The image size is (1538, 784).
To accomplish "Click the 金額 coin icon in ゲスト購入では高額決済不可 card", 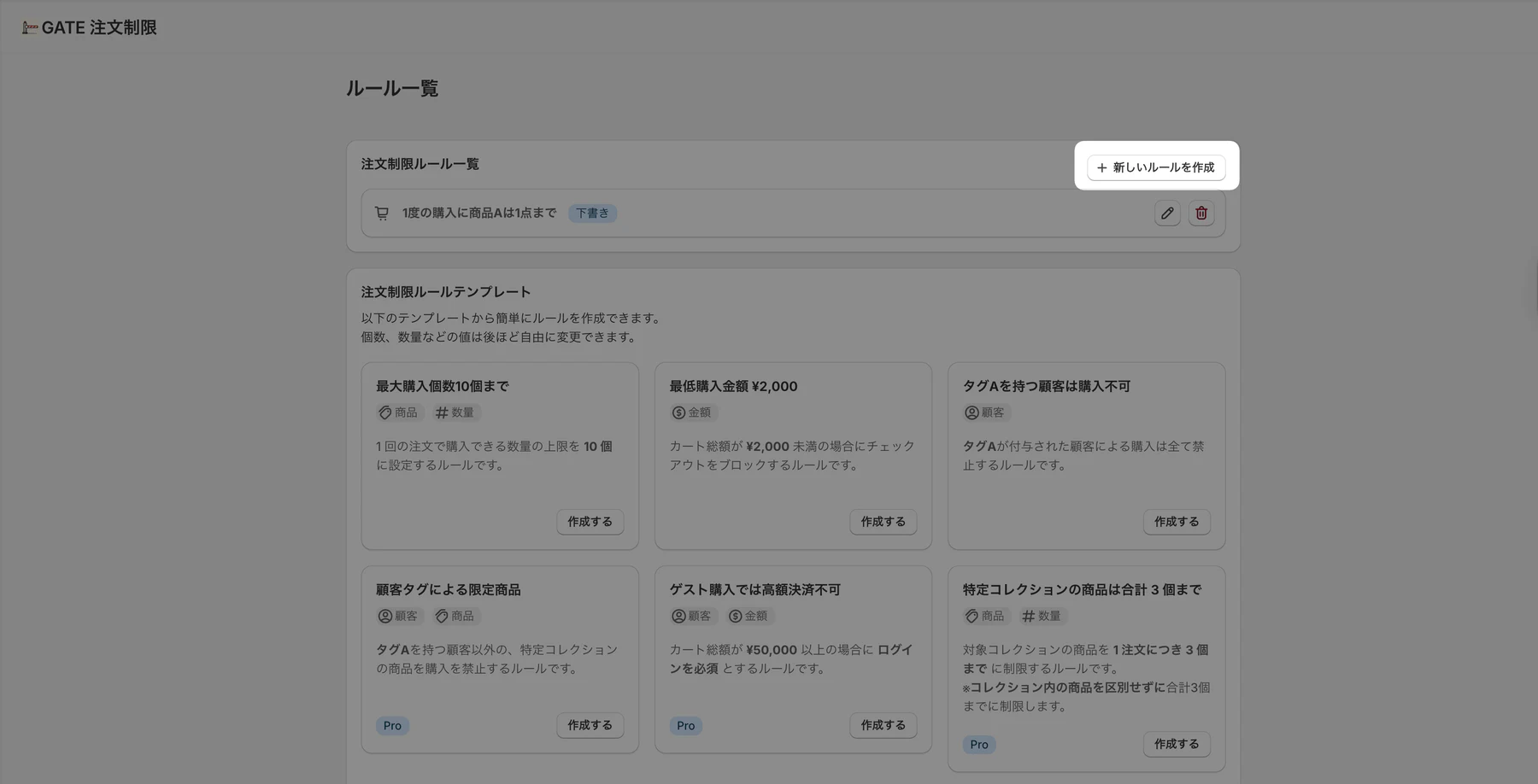I will tap(735, 616).
